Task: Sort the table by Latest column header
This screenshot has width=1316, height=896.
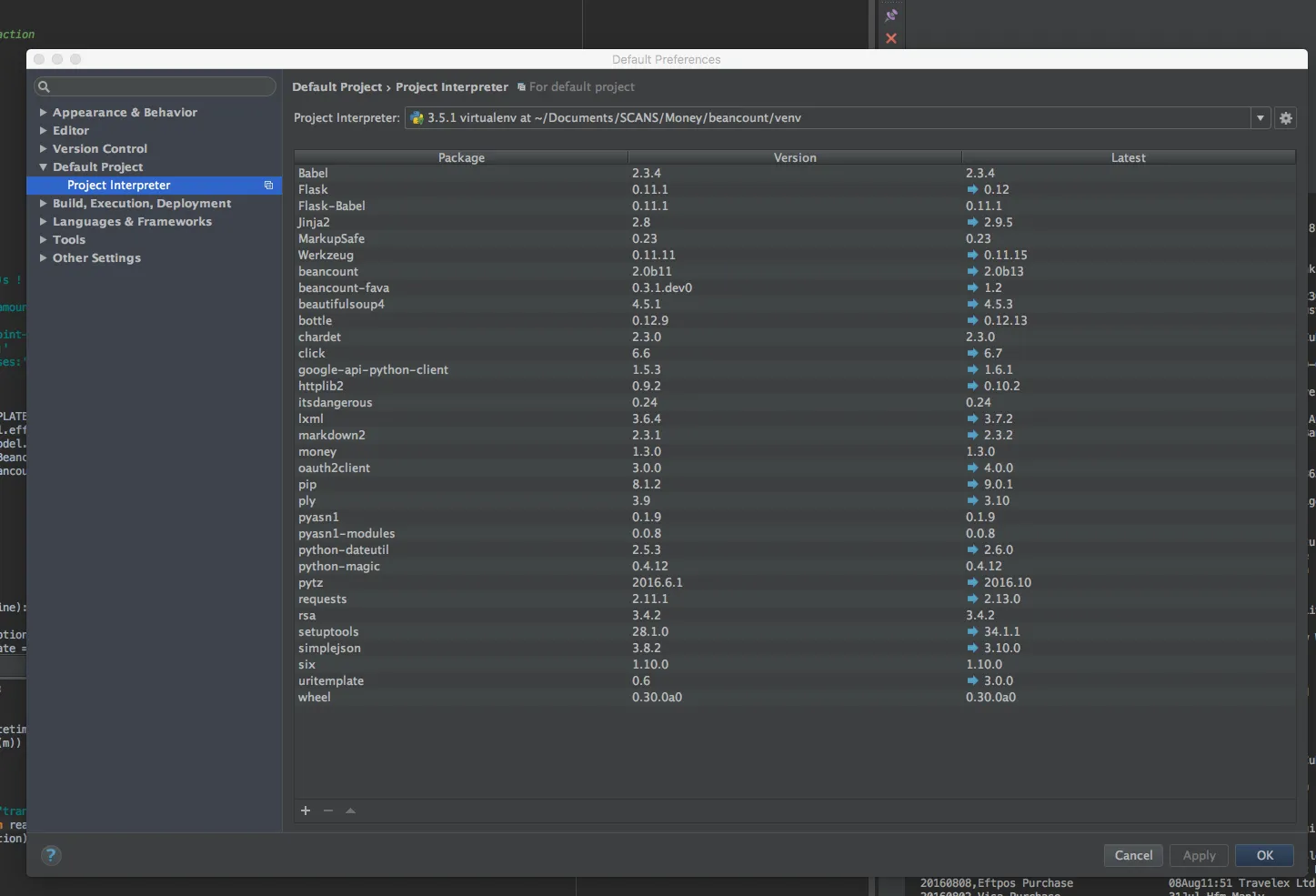Action: coord(1129,157)
